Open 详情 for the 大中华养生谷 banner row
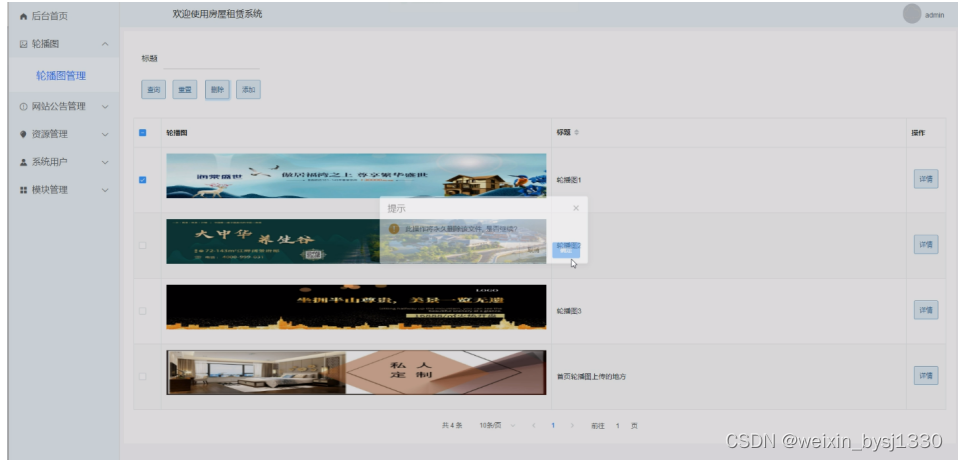958x461 pixels. tap(926, 244)
